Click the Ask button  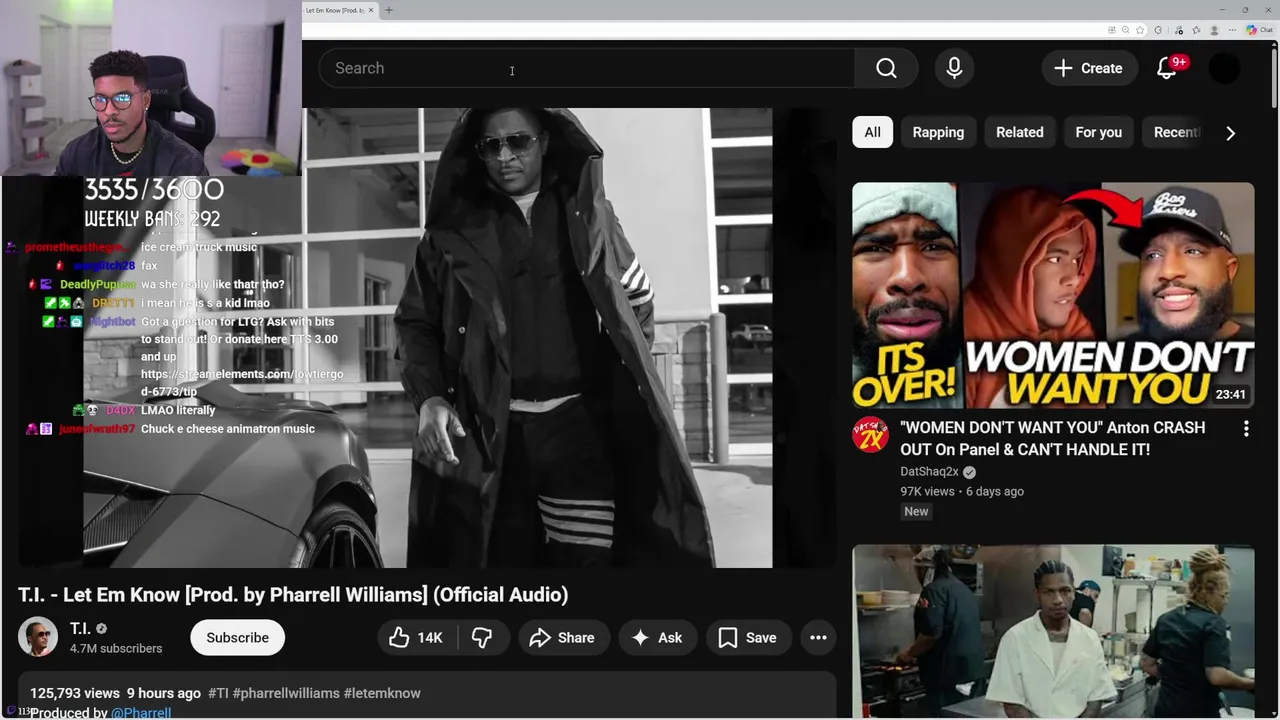pyautogui.click(x=657, y=638)
